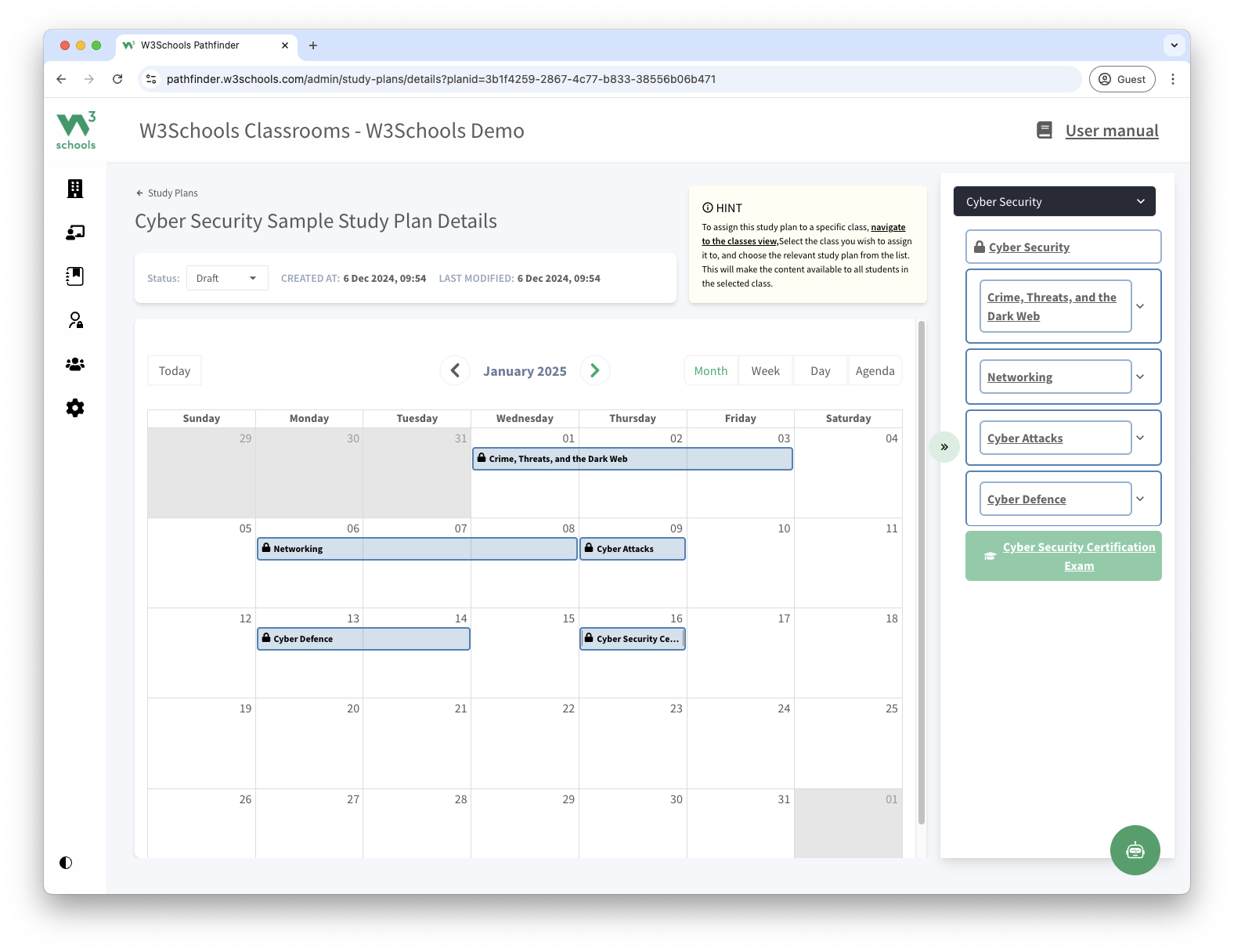Collapse the side panel with double-arrow button

(944, 447)
